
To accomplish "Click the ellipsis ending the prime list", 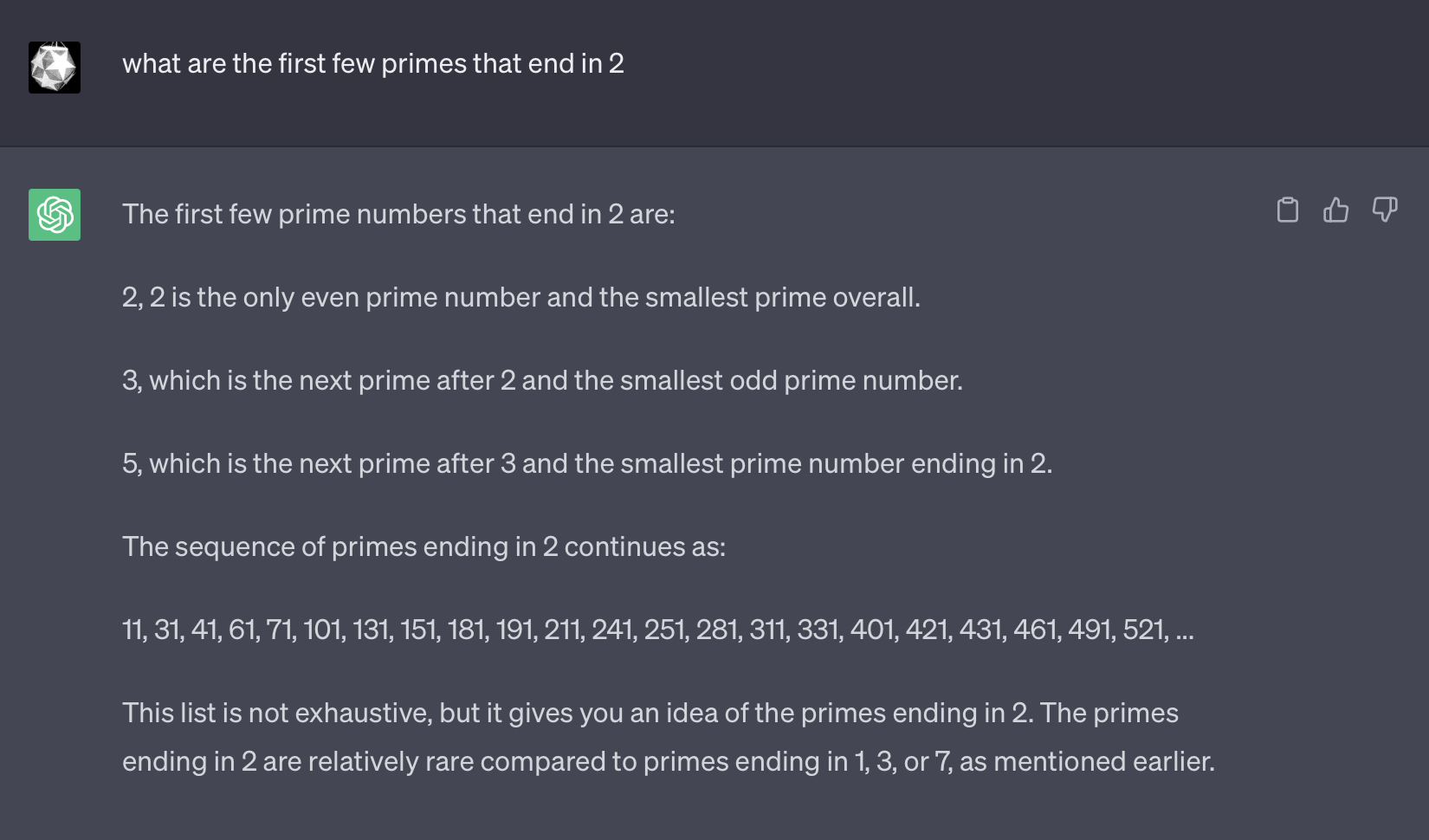I will click(x=1184, y=630).
